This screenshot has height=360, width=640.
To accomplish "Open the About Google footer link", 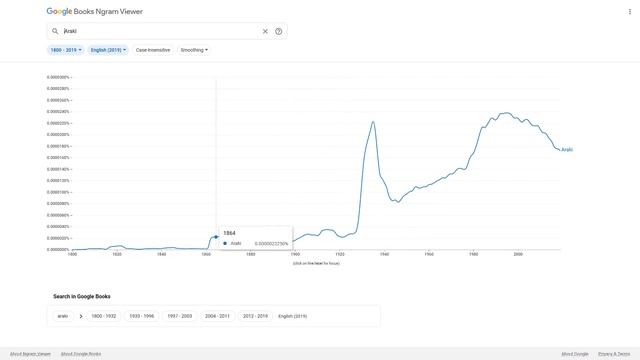I will click(575, 354).
